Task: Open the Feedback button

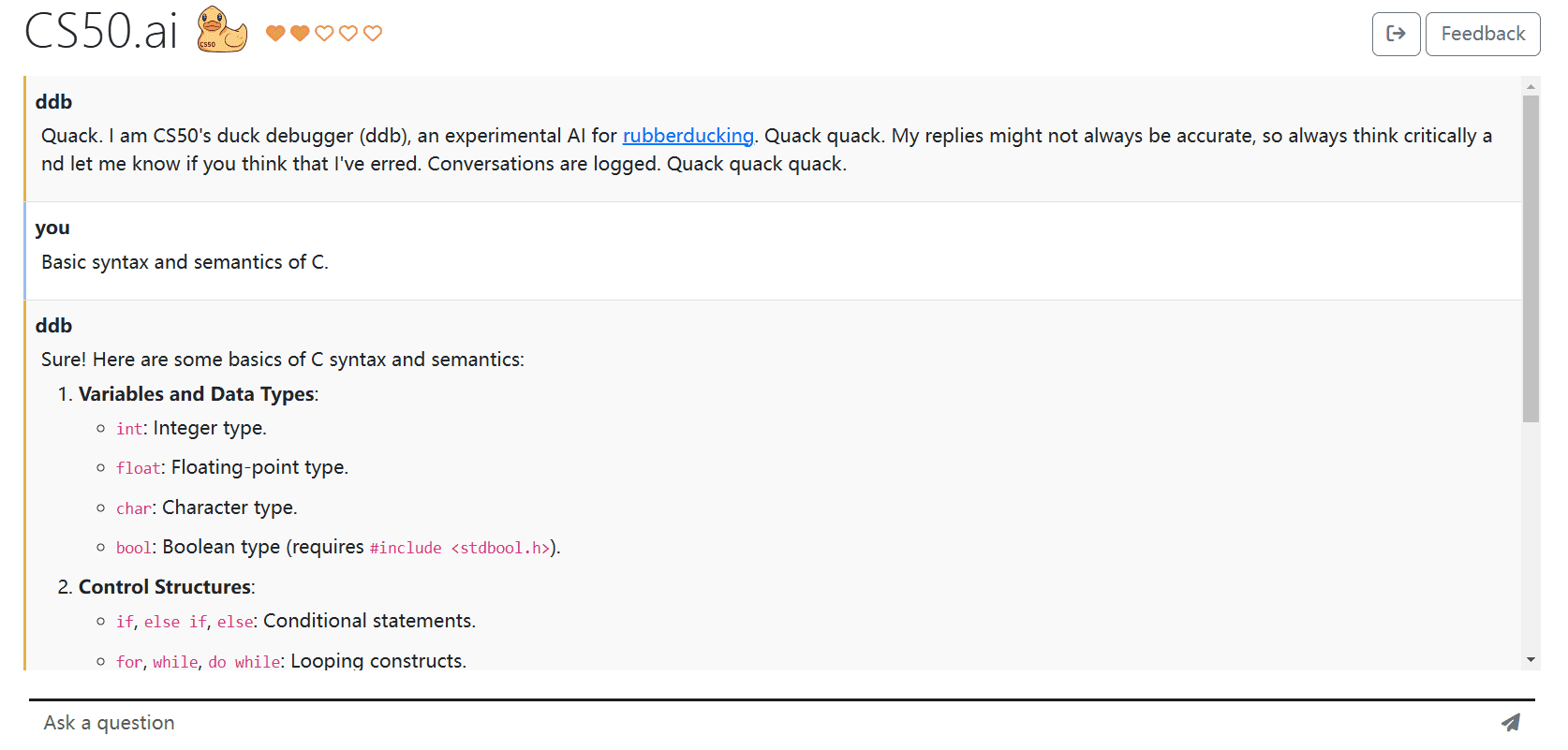Action: click(1483, 34)
